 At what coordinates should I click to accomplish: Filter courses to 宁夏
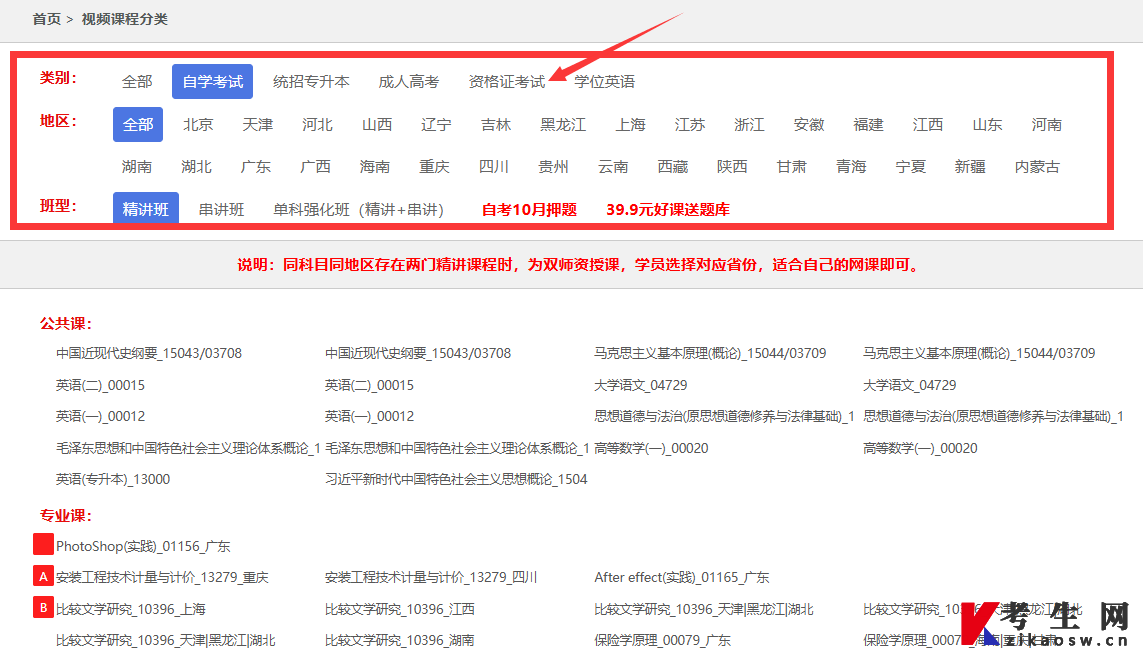[910, 167]
